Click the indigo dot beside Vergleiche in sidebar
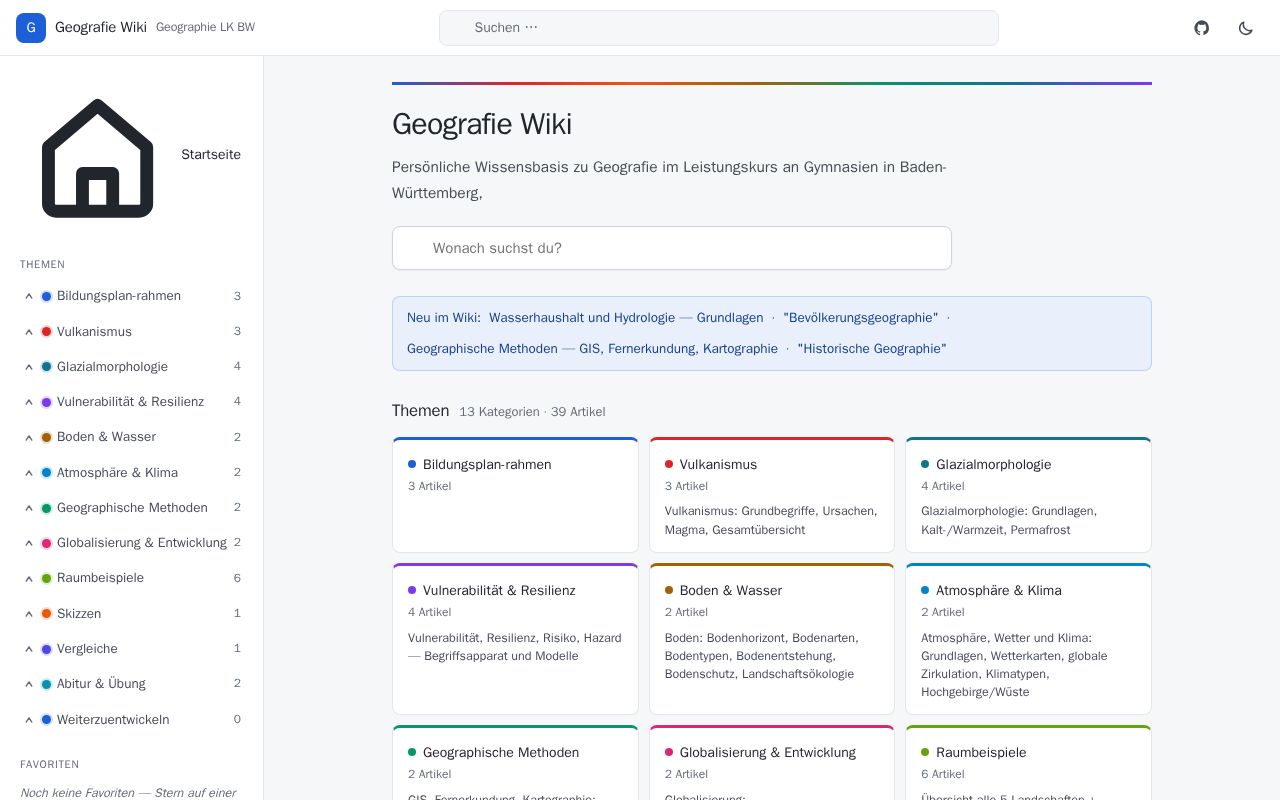1280x800 pixels. (x=46, y=649)
